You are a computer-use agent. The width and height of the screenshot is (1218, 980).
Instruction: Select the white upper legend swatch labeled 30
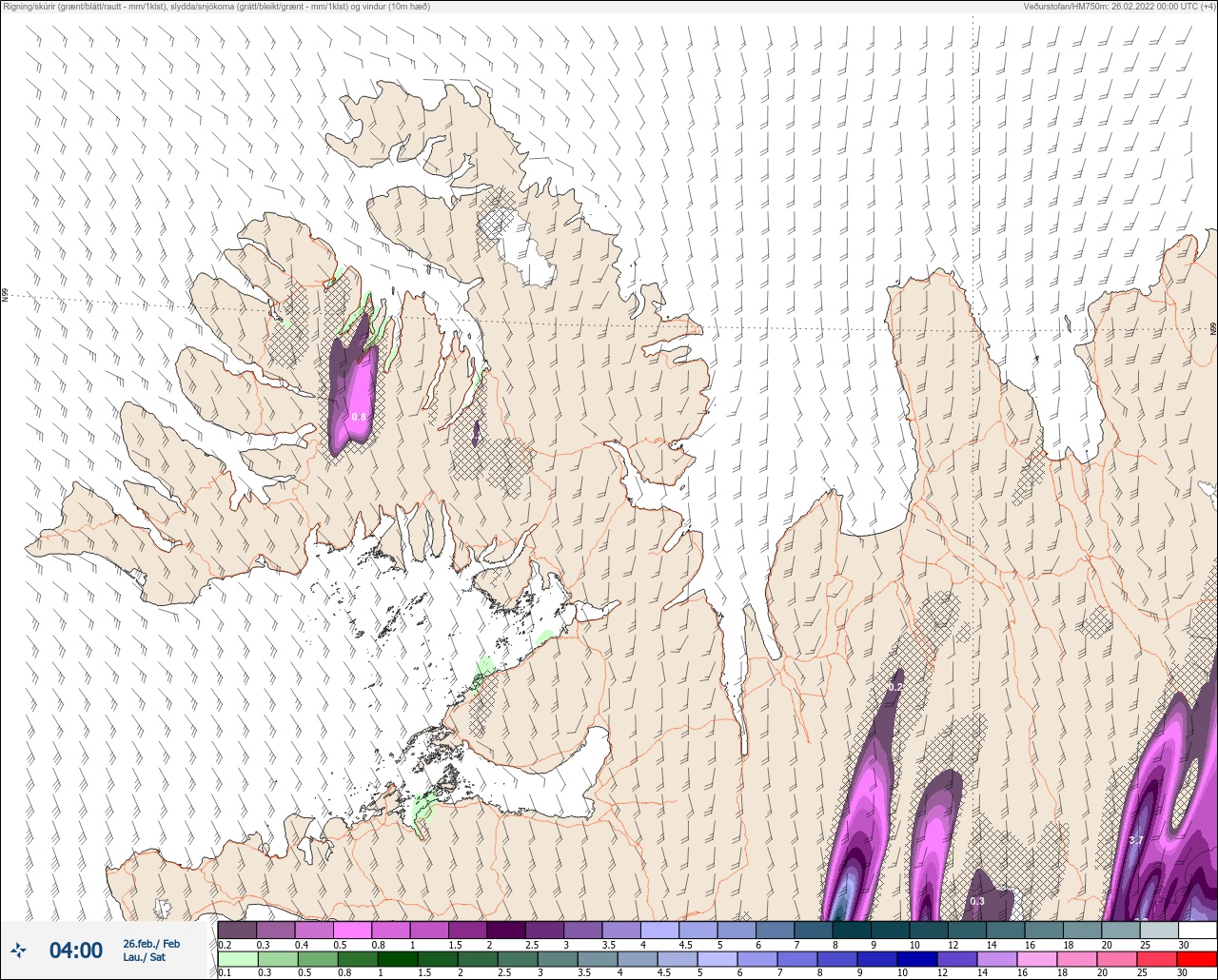1197,930
